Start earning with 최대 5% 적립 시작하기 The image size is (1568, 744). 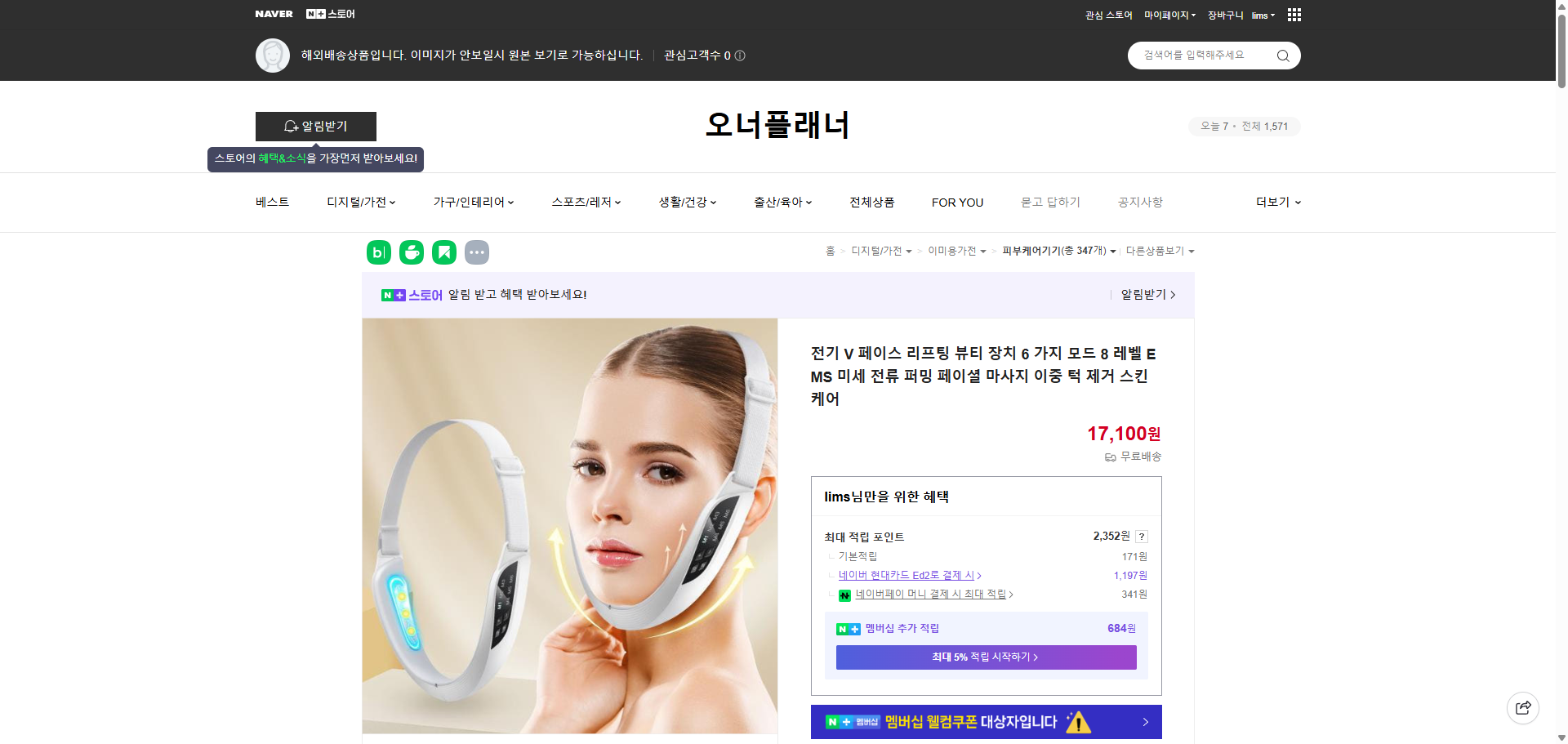[985, 657]
